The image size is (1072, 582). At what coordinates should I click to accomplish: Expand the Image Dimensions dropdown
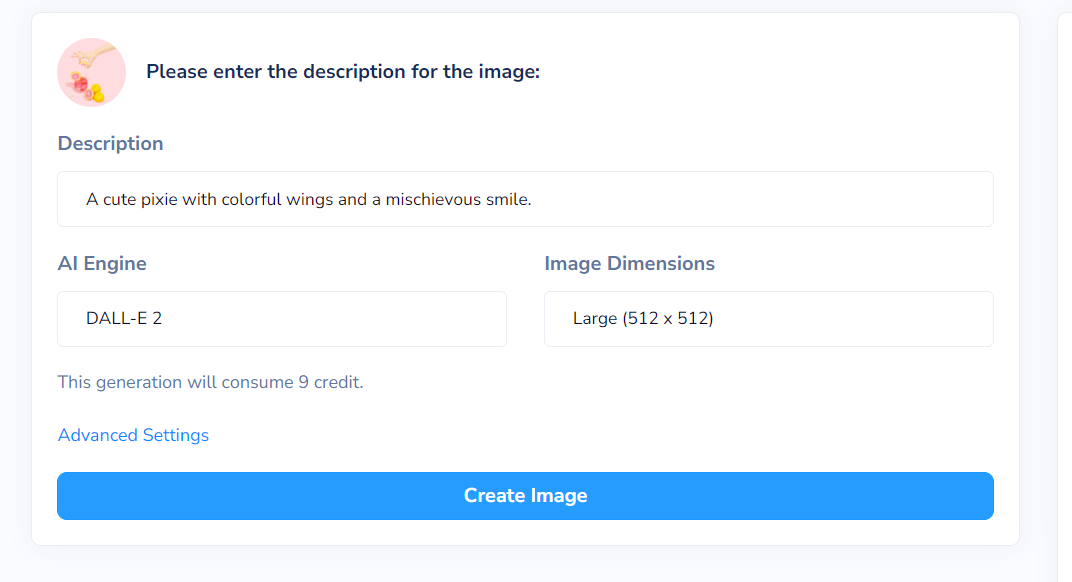click(768, 319)
